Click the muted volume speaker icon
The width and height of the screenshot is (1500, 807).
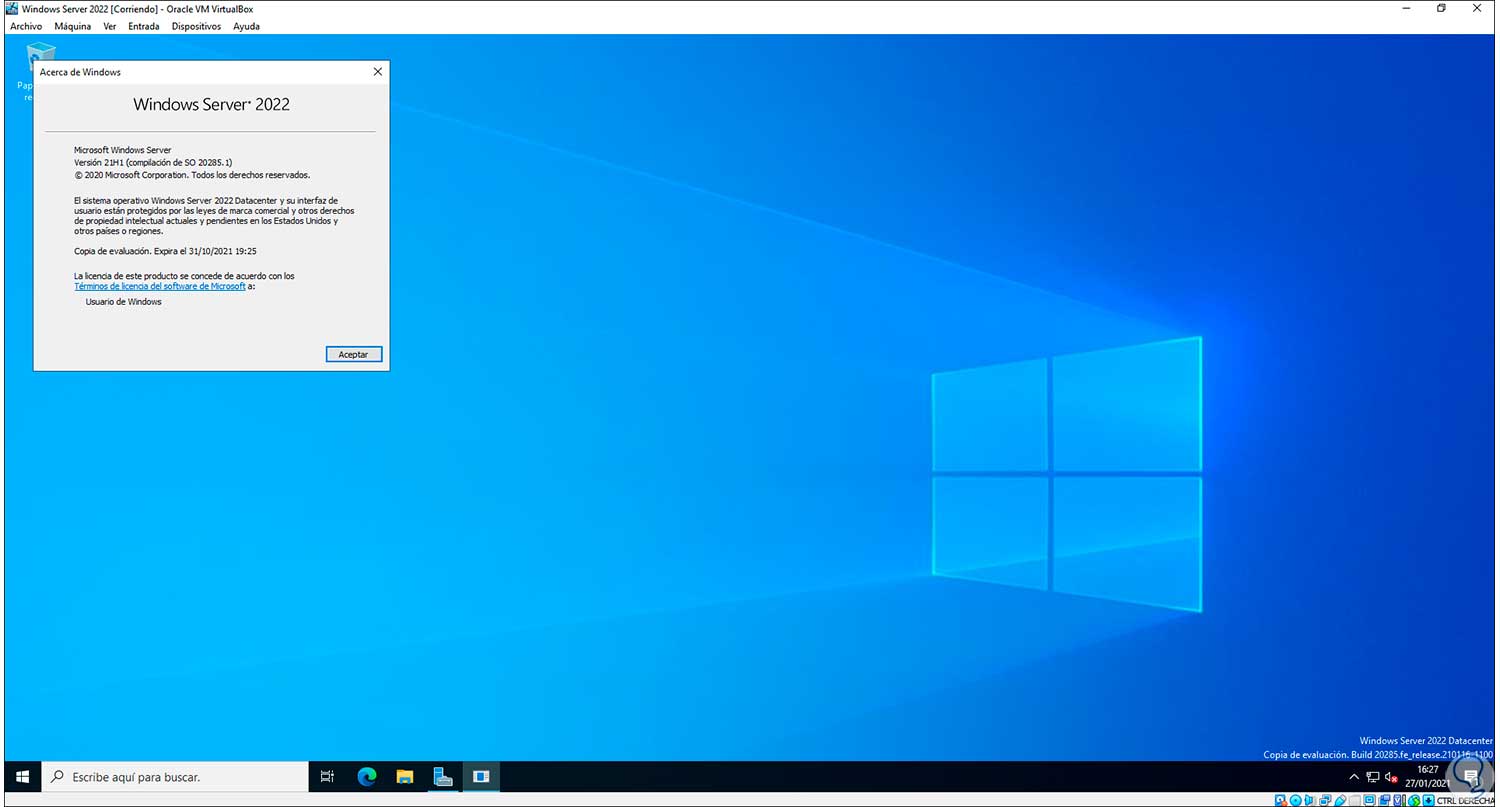[x=1391, y=777]
